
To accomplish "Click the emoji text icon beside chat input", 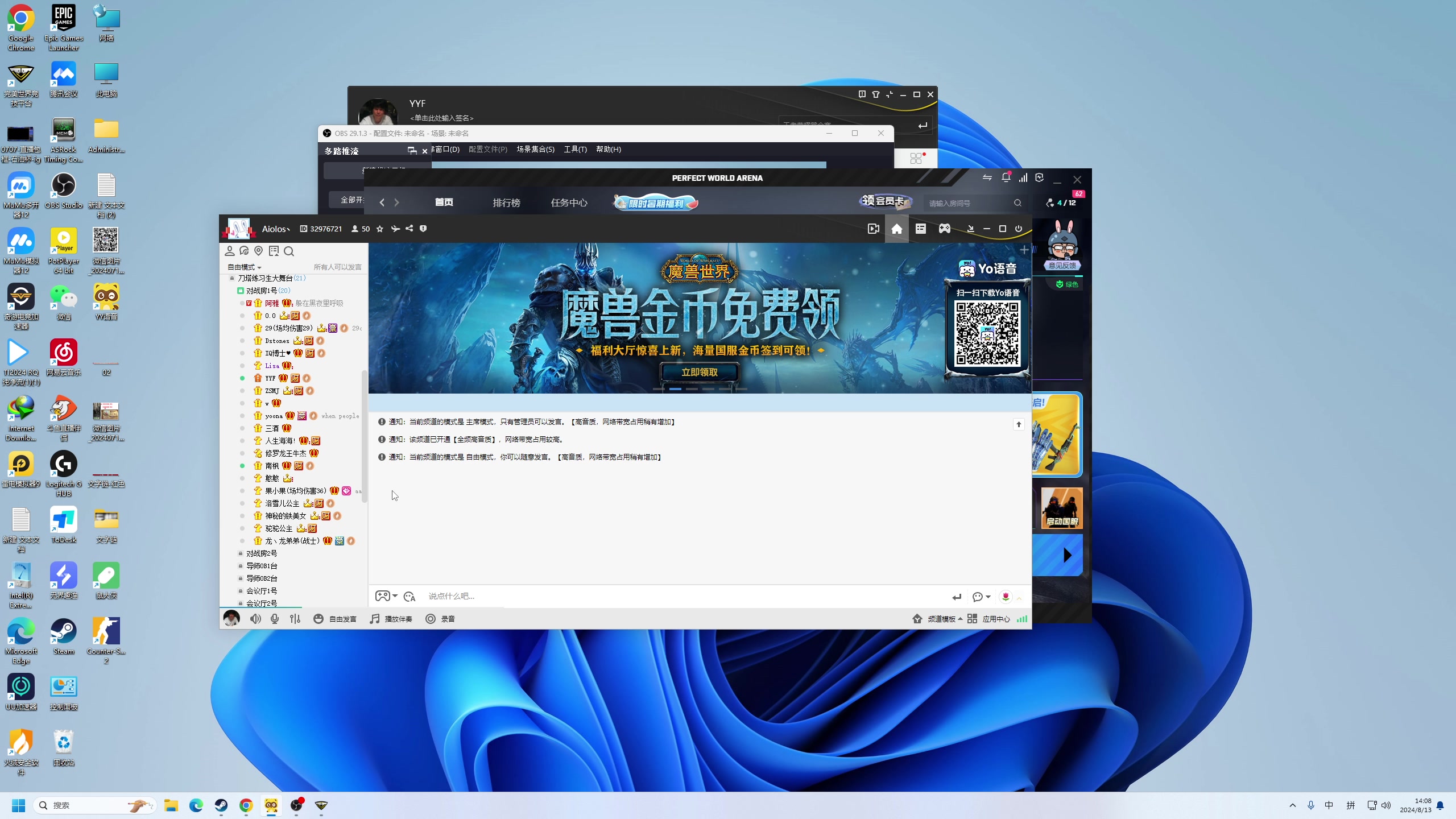I will coord(409,596).
